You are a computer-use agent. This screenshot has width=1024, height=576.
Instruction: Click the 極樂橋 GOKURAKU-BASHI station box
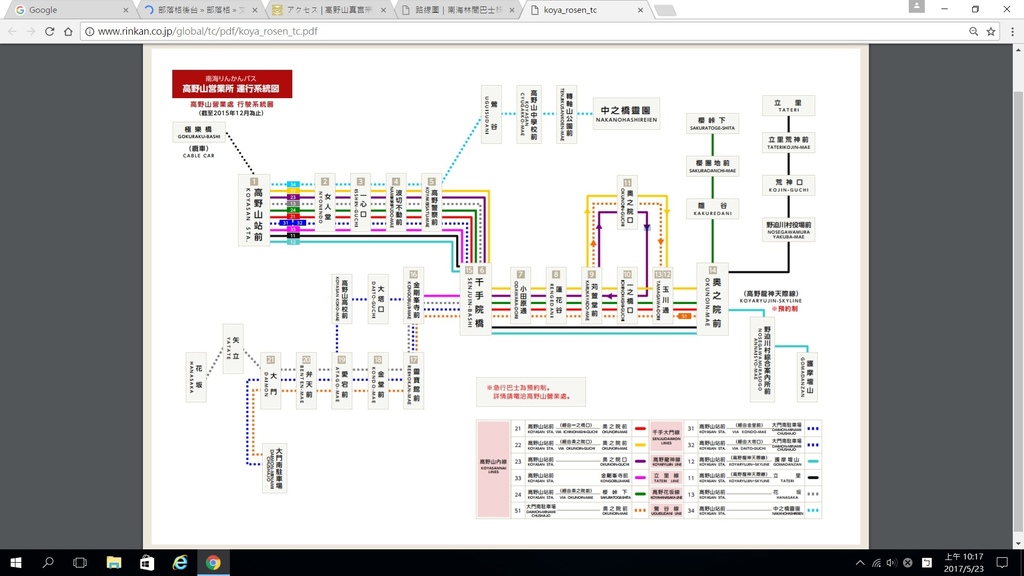tap(199, 132)
